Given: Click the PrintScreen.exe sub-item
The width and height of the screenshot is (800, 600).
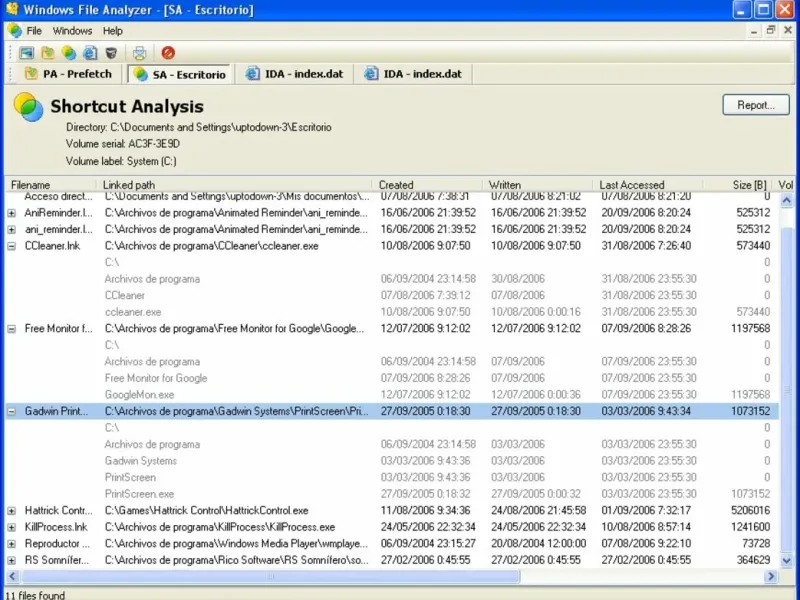Looking at the screenshot, I should pyautogui.click(x=139, y=494).
